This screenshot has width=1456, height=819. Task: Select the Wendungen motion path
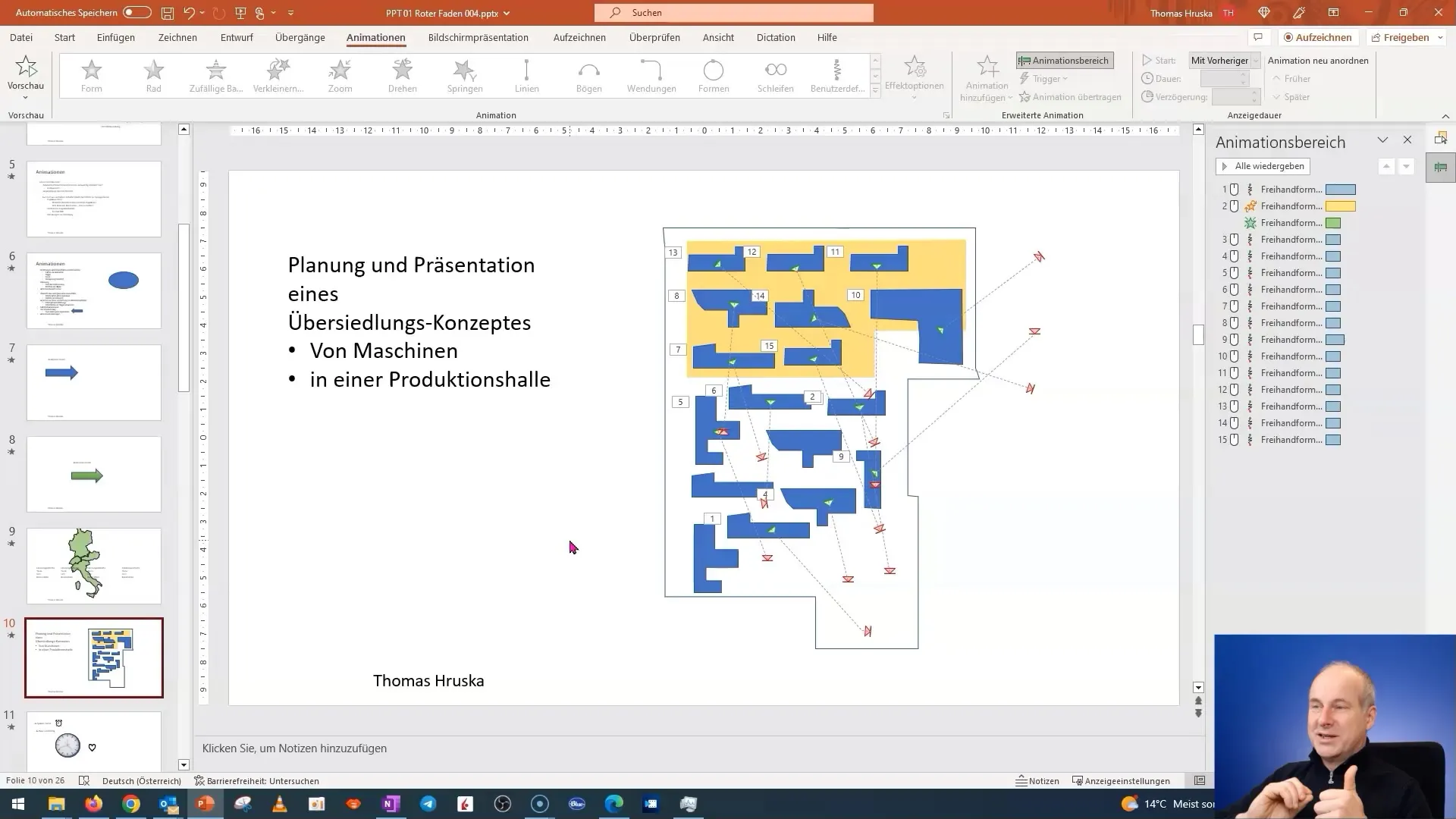click(x=651, y=76)
